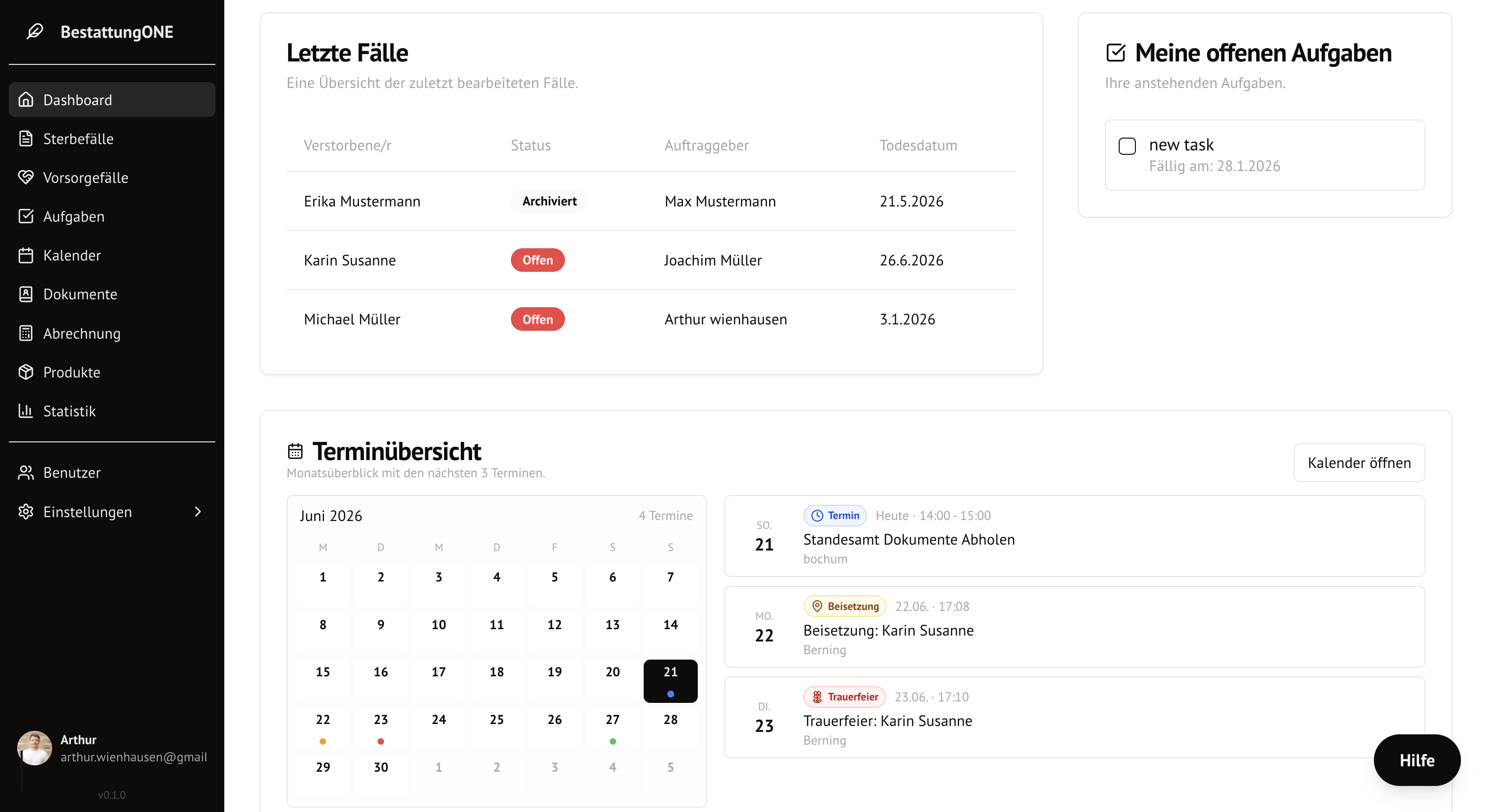The image size is (1487, 812).
Task: Select June 15 in the calendar
Action: tap(323, 680)
